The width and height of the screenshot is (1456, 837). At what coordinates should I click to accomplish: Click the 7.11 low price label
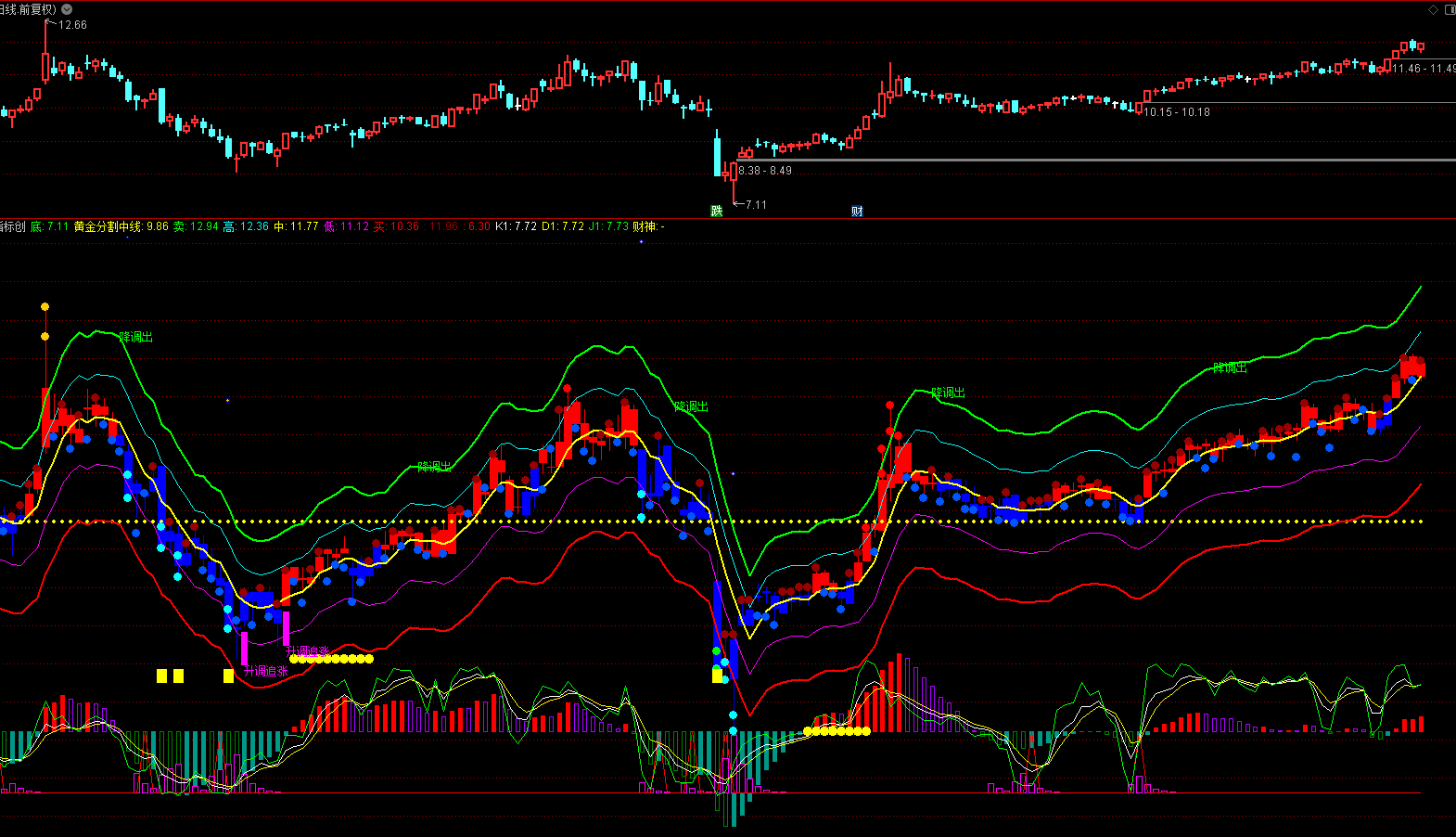tap(756, 205)
